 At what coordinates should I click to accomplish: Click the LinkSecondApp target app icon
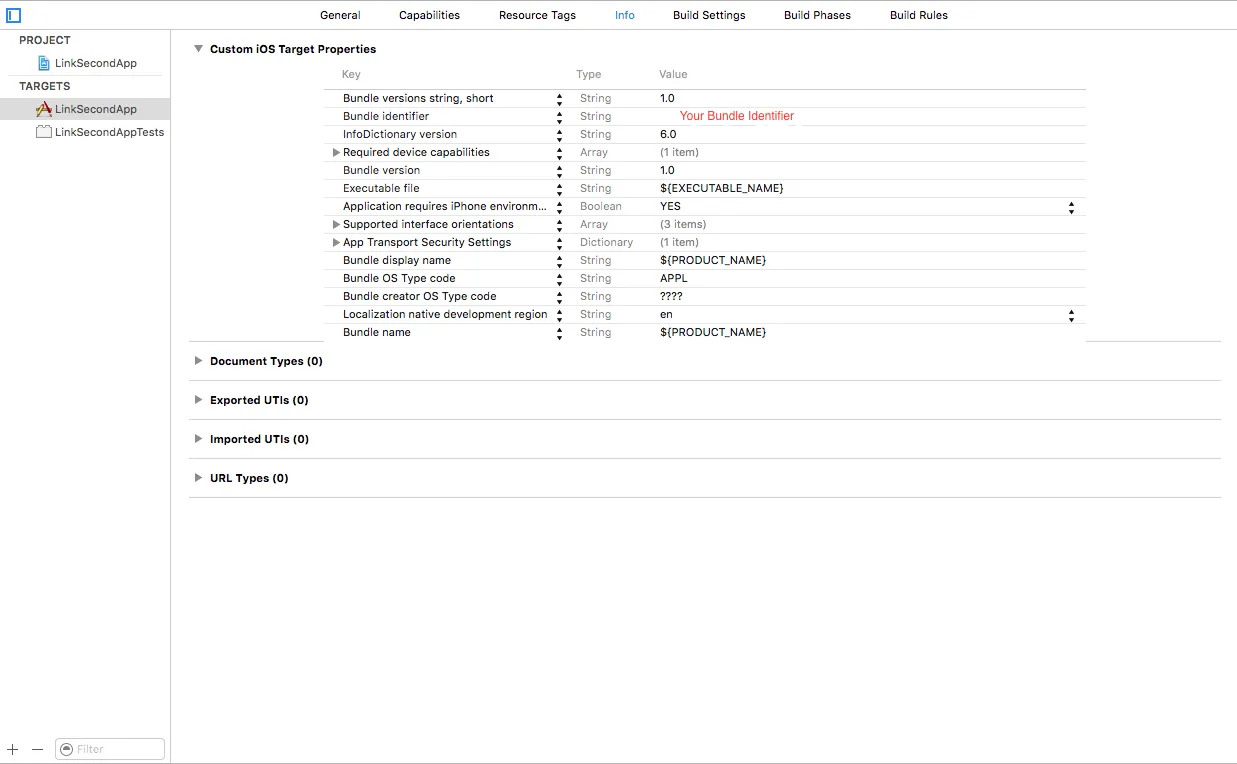(44, 109)
